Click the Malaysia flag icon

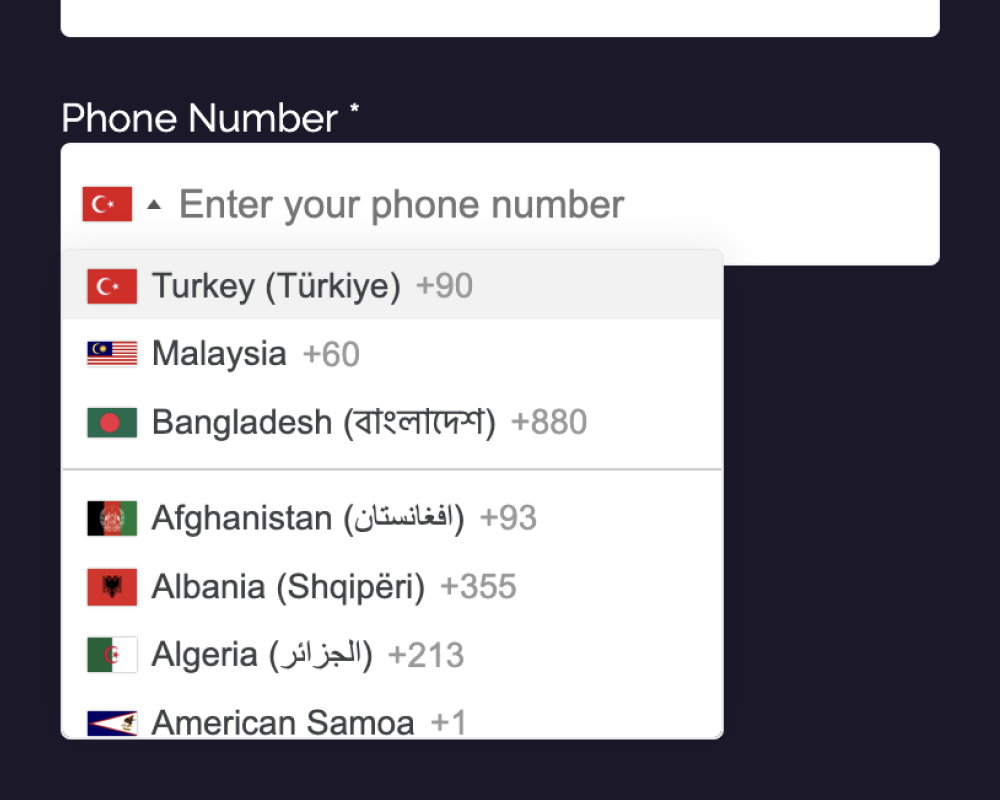[x=112, y=354]
